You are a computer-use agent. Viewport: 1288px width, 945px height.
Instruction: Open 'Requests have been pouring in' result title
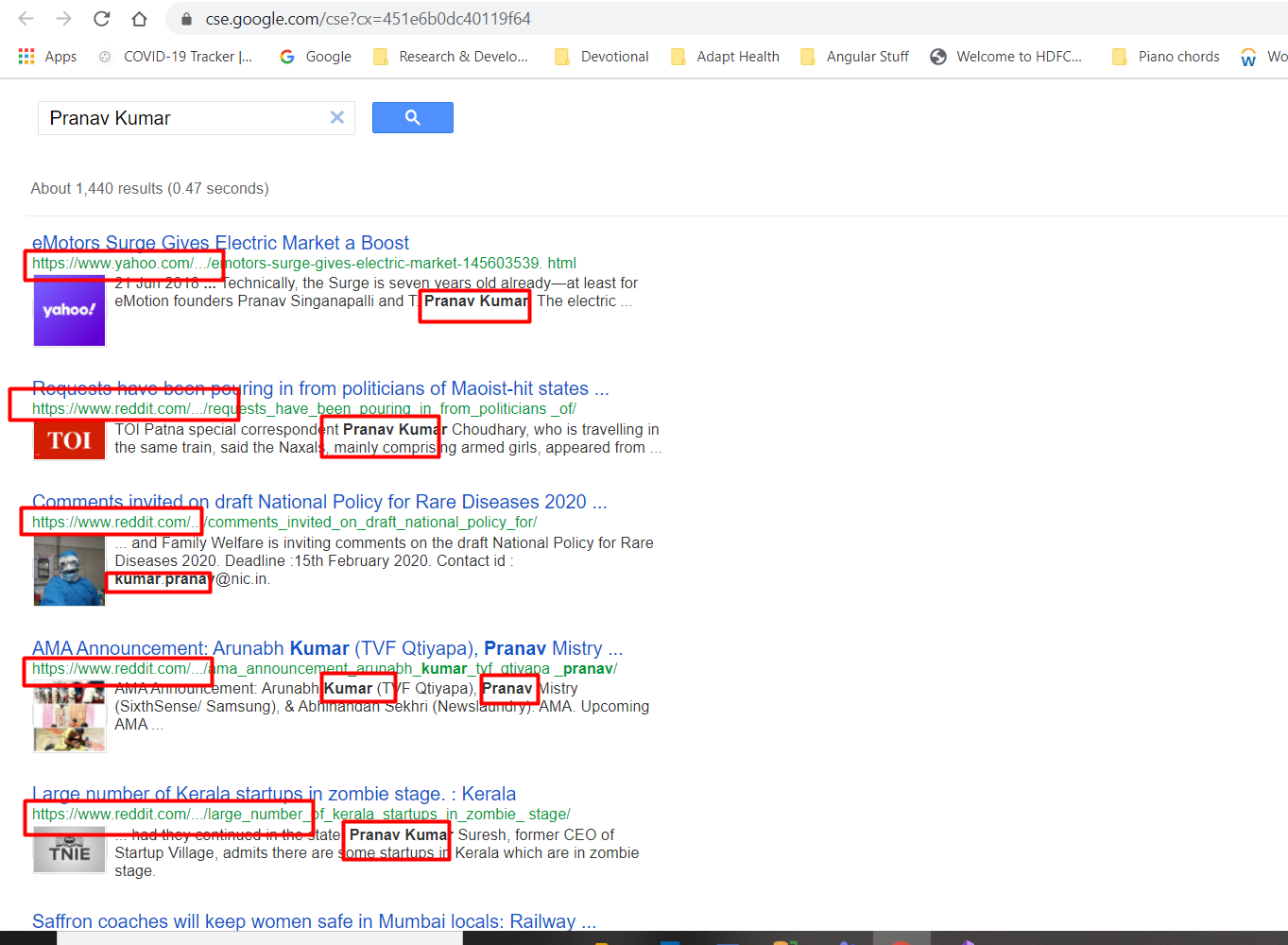click(320, 388)
